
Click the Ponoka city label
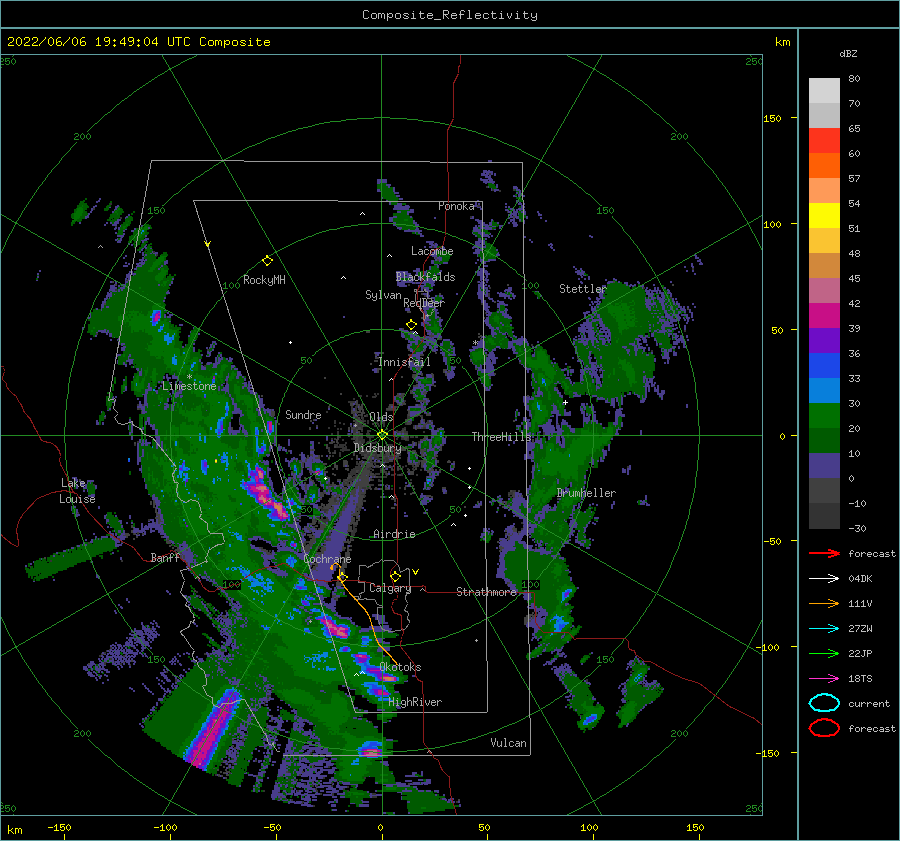456,206
